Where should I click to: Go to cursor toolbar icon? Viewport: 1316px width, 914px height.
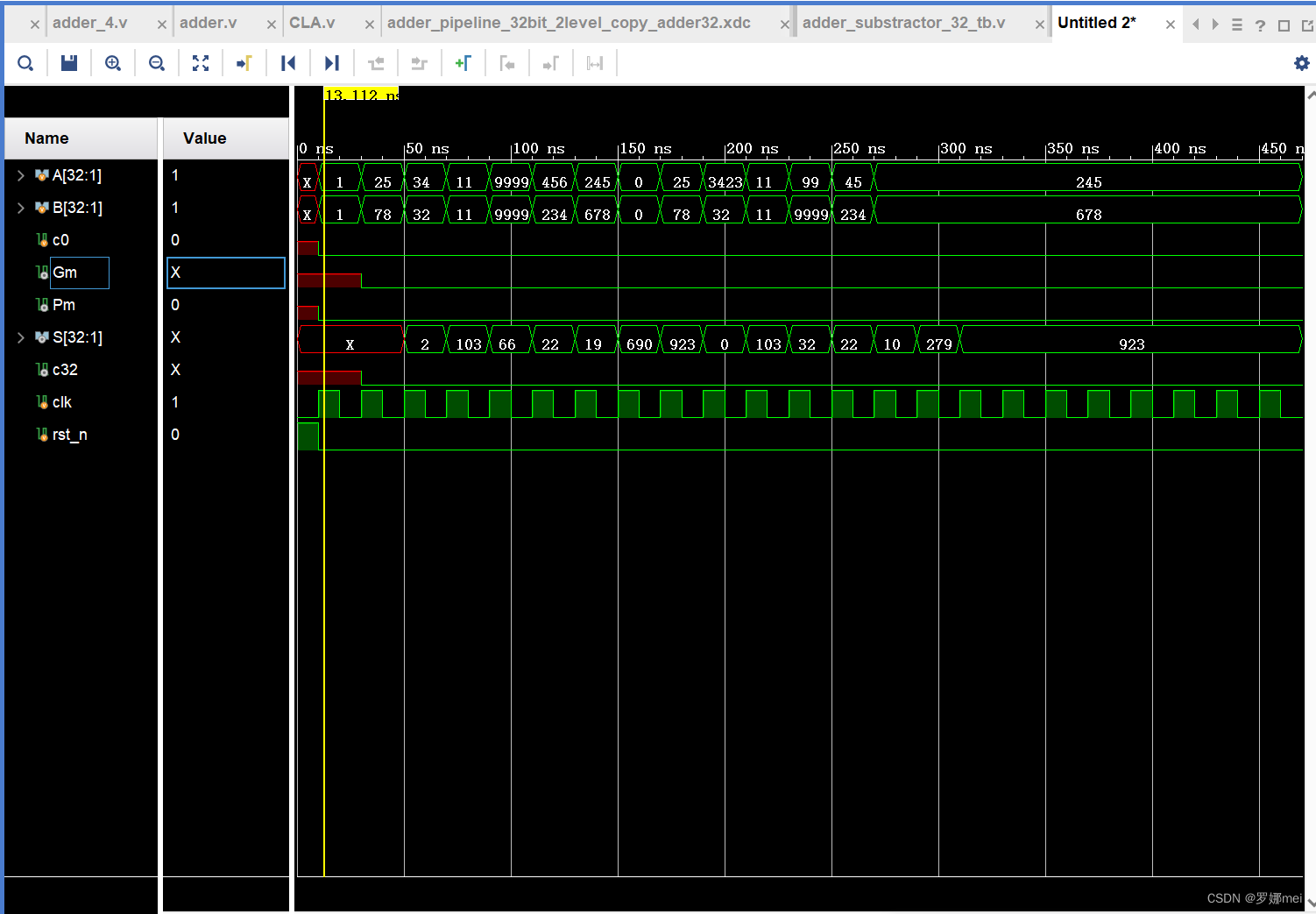pos(244,63)
